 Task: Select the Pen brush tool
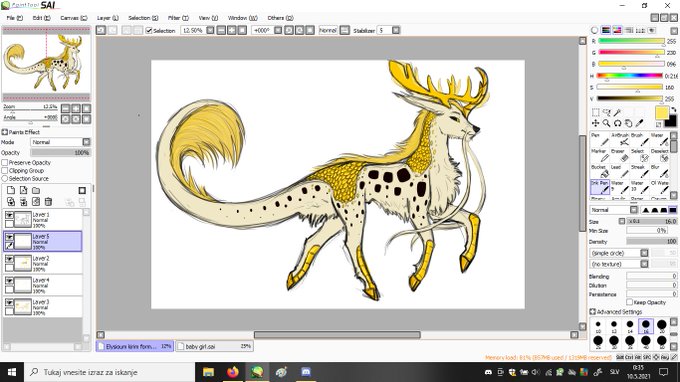[600, 139]
